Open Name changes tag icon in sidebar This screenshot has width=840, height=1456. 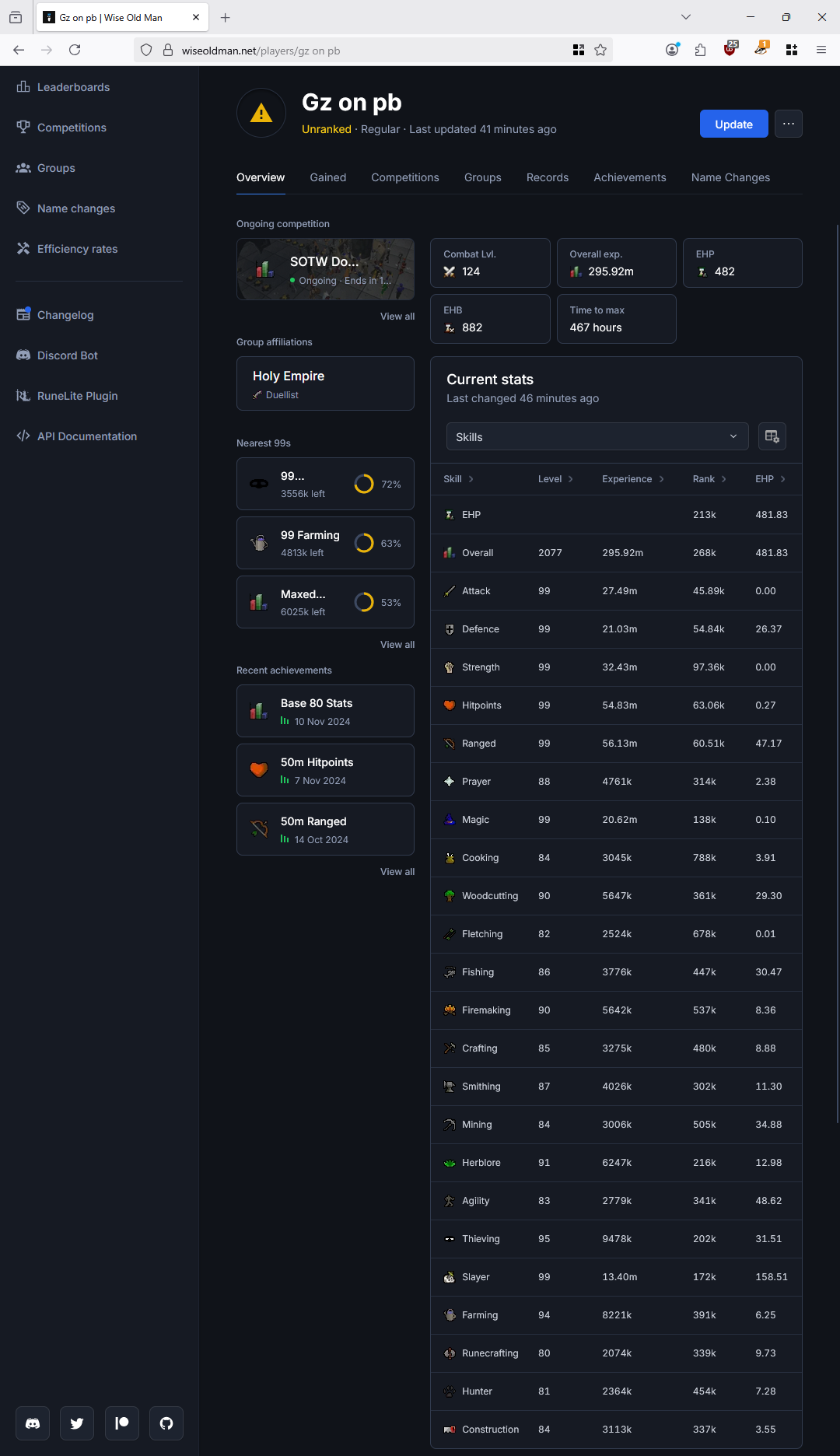(23, 208)
